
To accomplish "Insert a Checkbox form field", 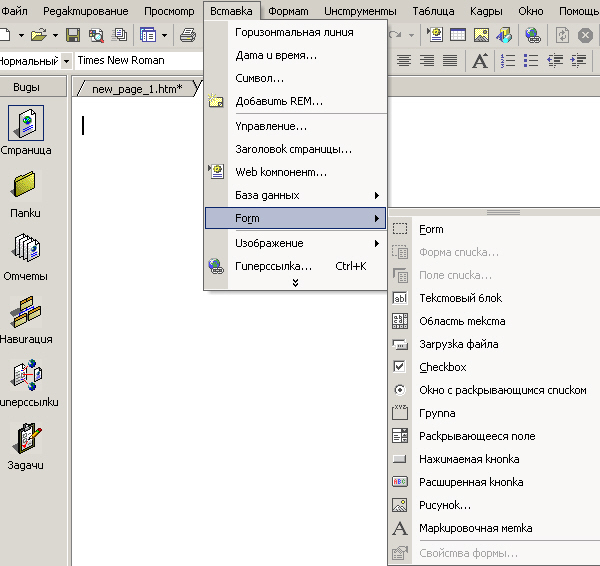I will [442, 367].
